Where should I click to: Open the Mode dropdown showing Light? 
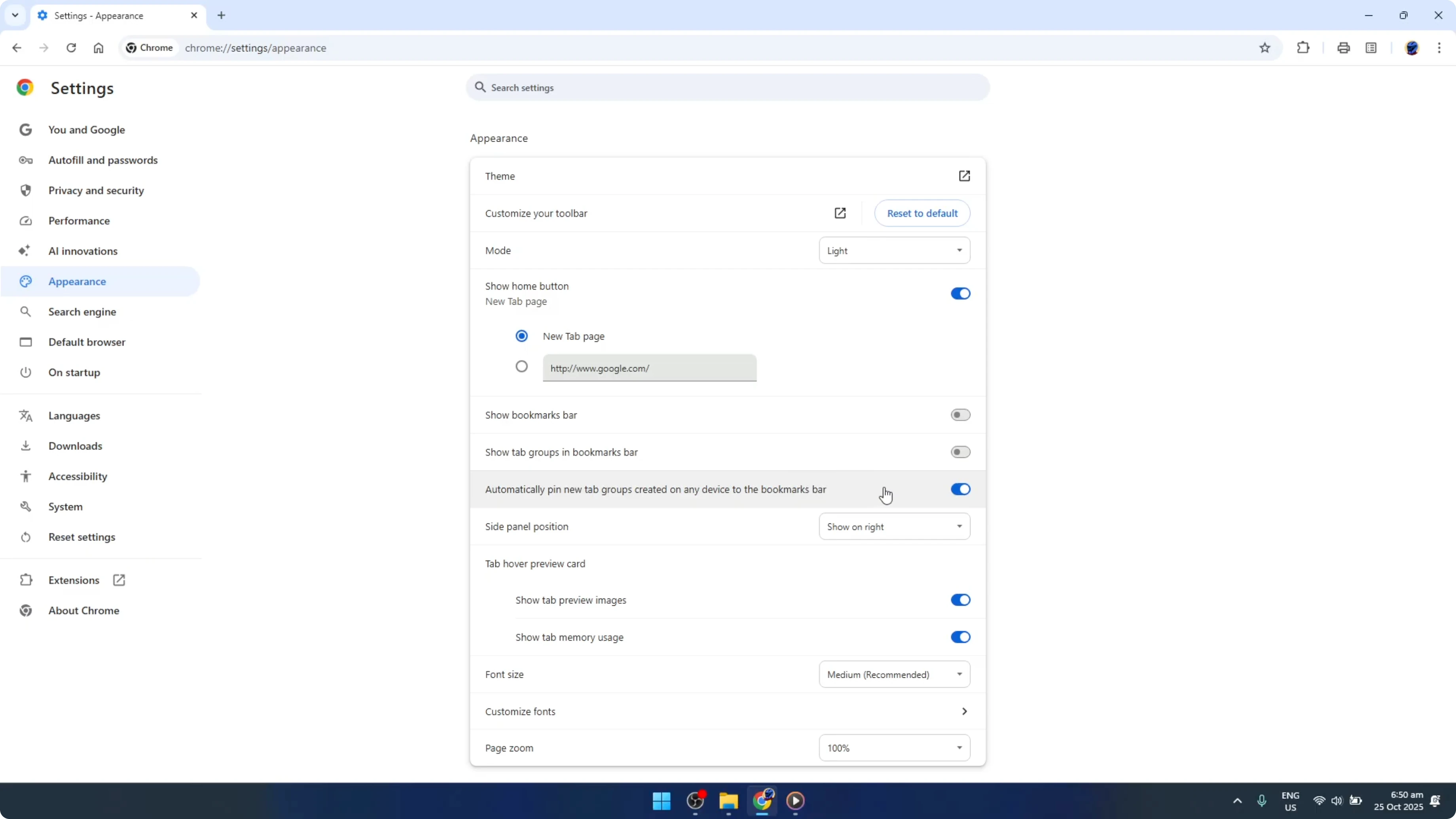[x=894, y=250]
